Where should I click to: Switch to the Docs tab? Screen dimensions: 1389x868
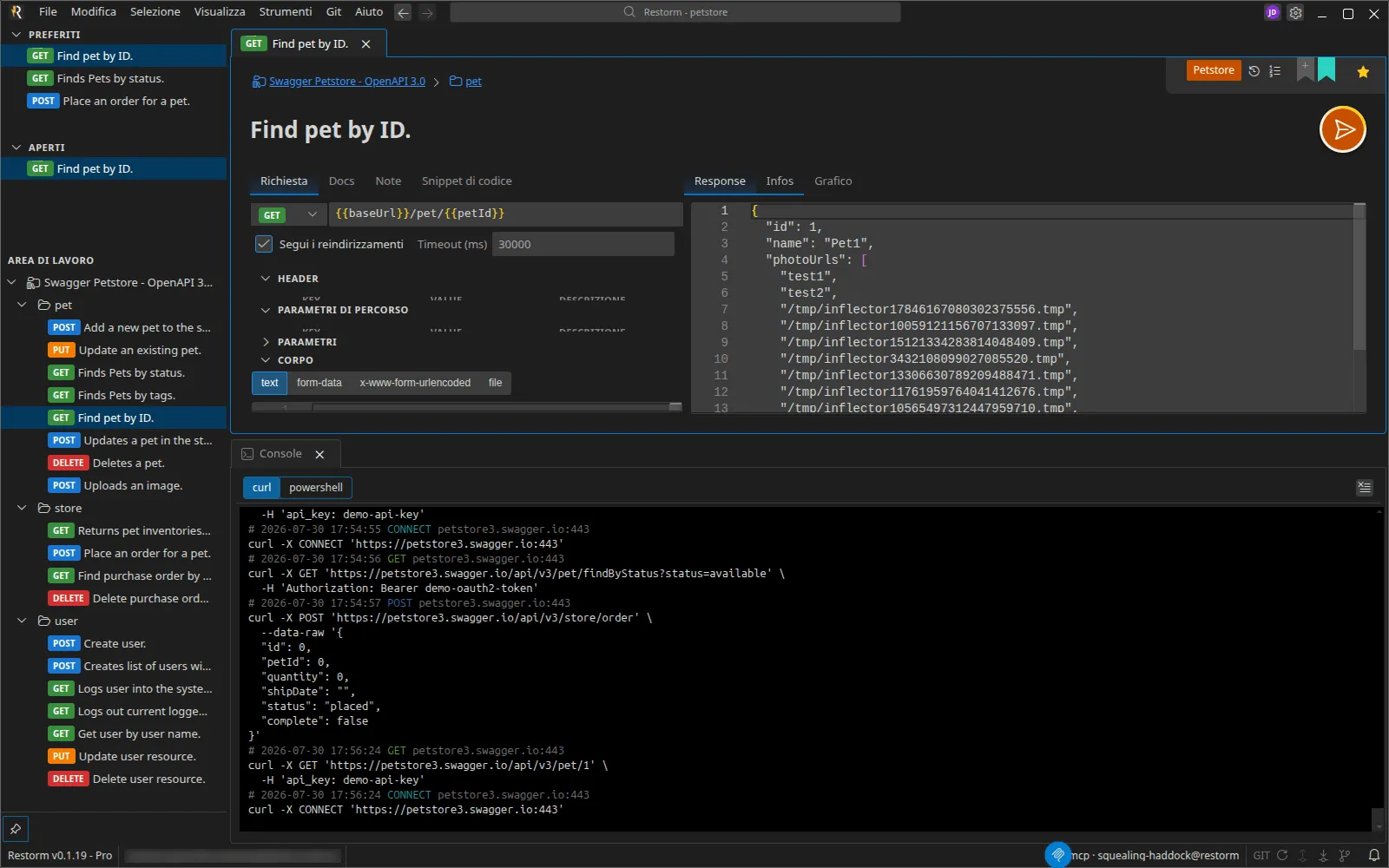341,181
